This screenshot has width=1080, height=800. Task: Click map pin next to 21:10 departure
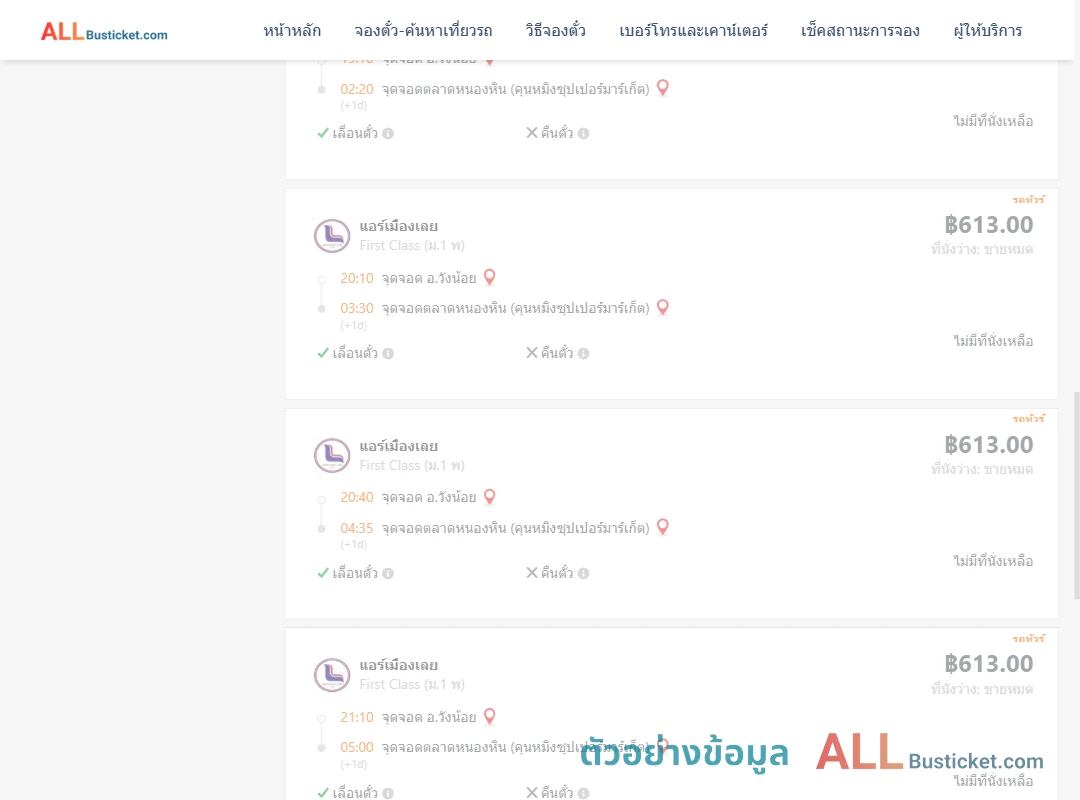pyautogui.click(x=490, y=716)
